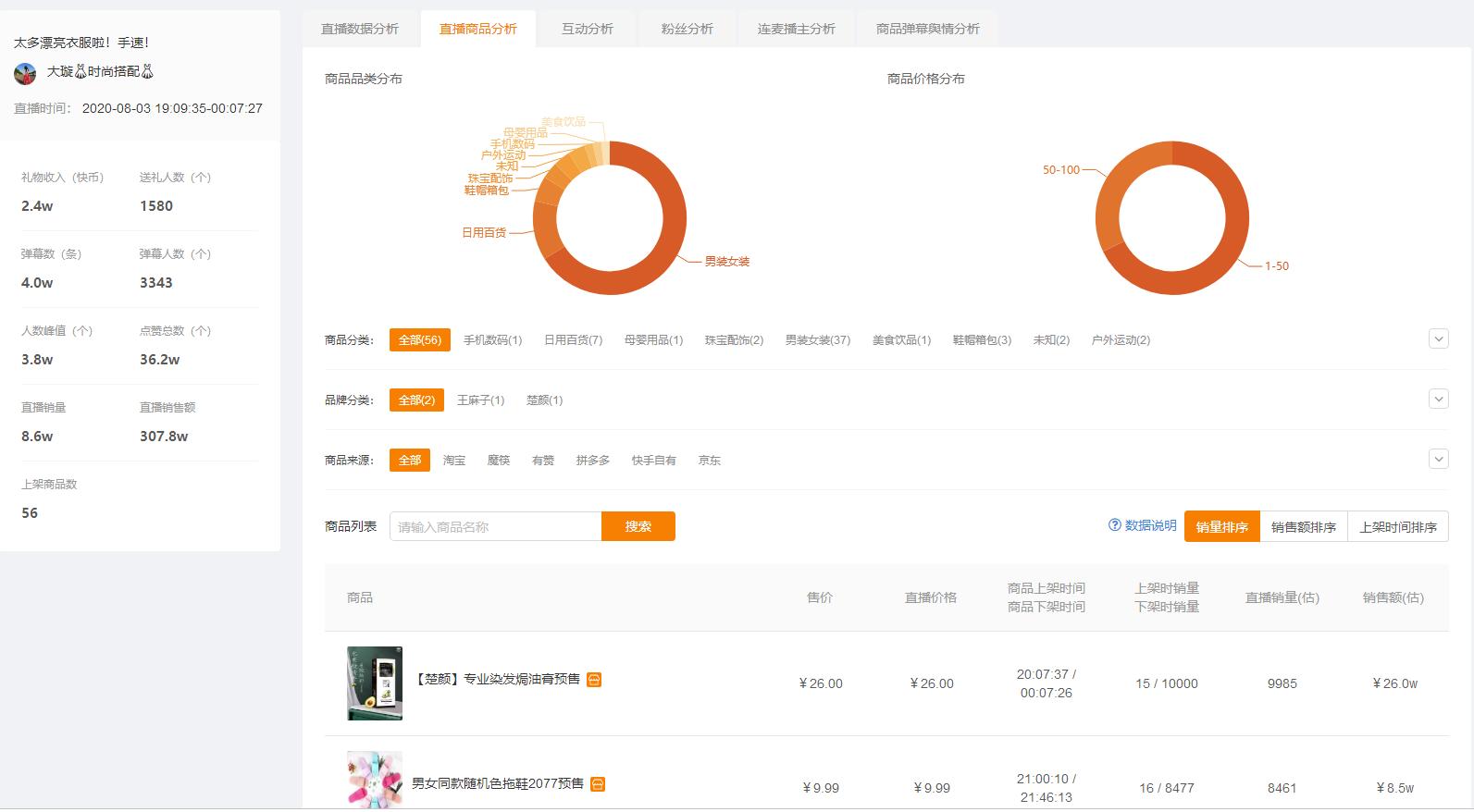Filter brand by 王麻子(1)
1474x812 pixels.
[x=480, y=400]
